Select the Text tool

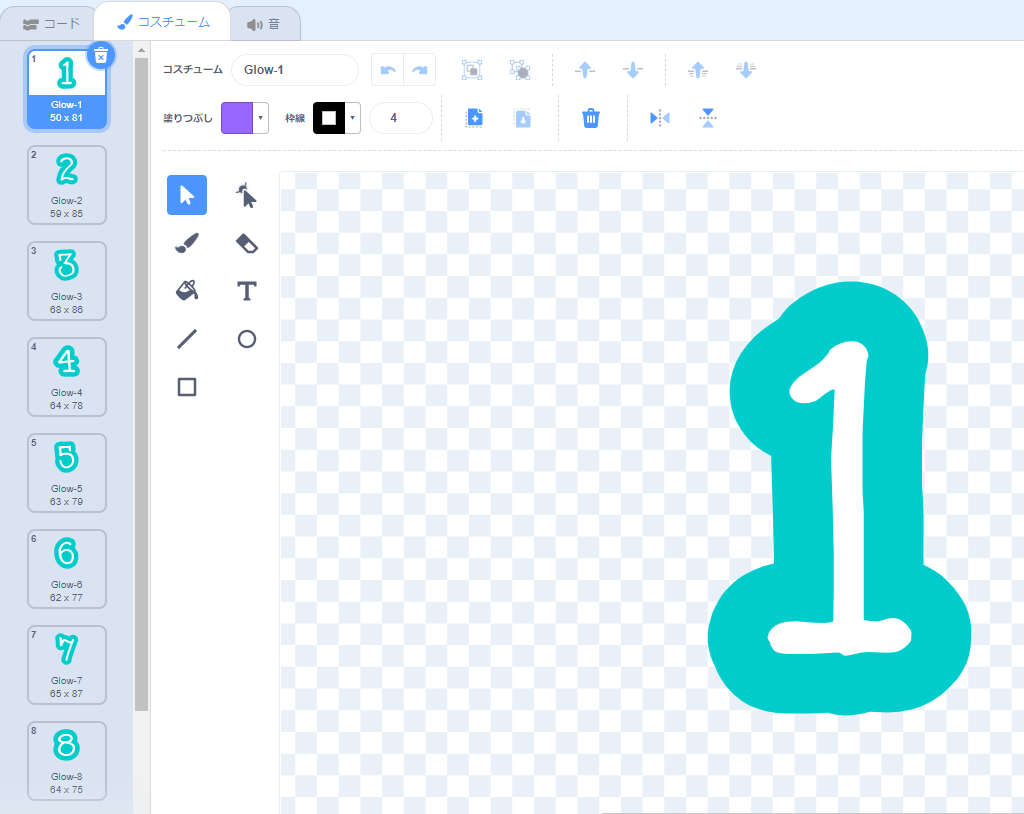(x=246, y=291)
